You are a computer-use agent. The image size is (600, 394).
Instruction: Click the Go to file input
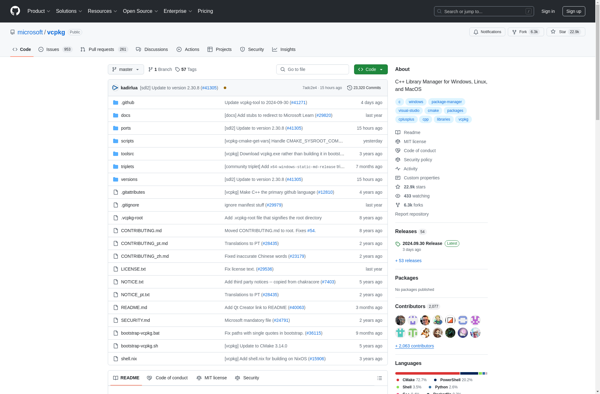pyautogui.click(x=313, y=69)
